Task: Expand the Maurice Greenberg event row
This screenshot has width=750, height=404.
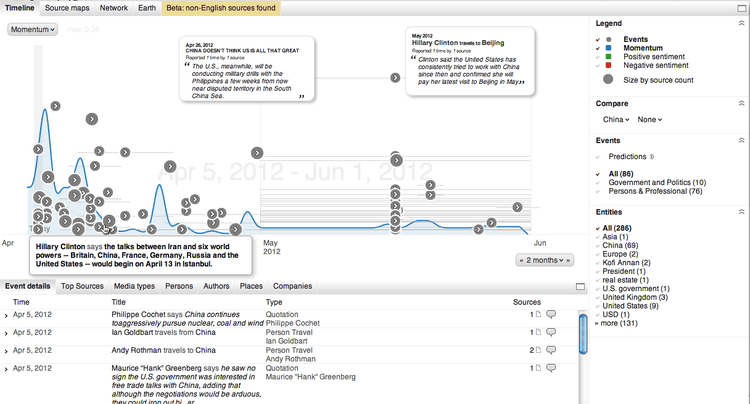Action: (6, 370)
